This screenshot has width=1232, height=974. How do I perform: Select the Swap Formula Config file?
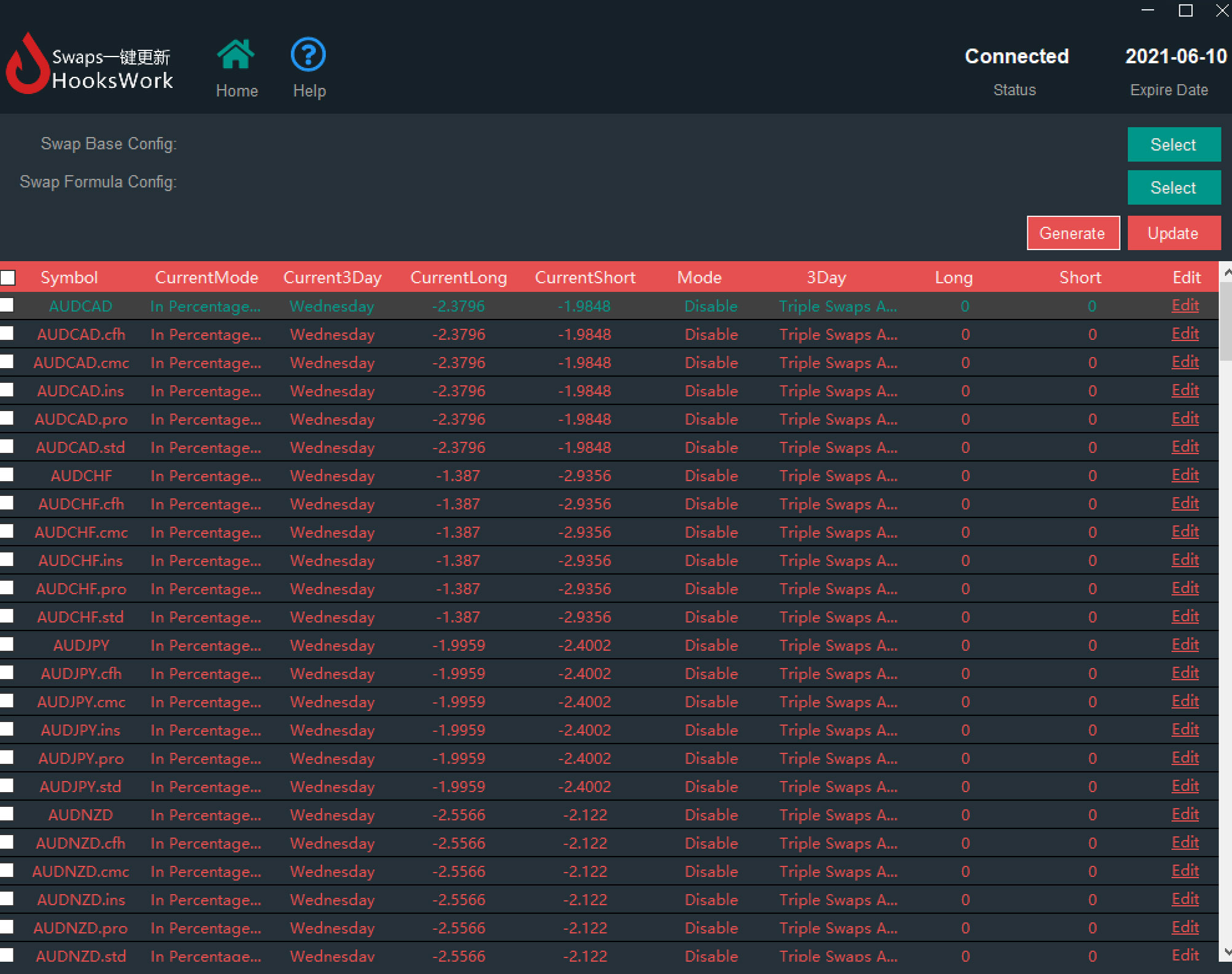click(x=1174, y=187)
